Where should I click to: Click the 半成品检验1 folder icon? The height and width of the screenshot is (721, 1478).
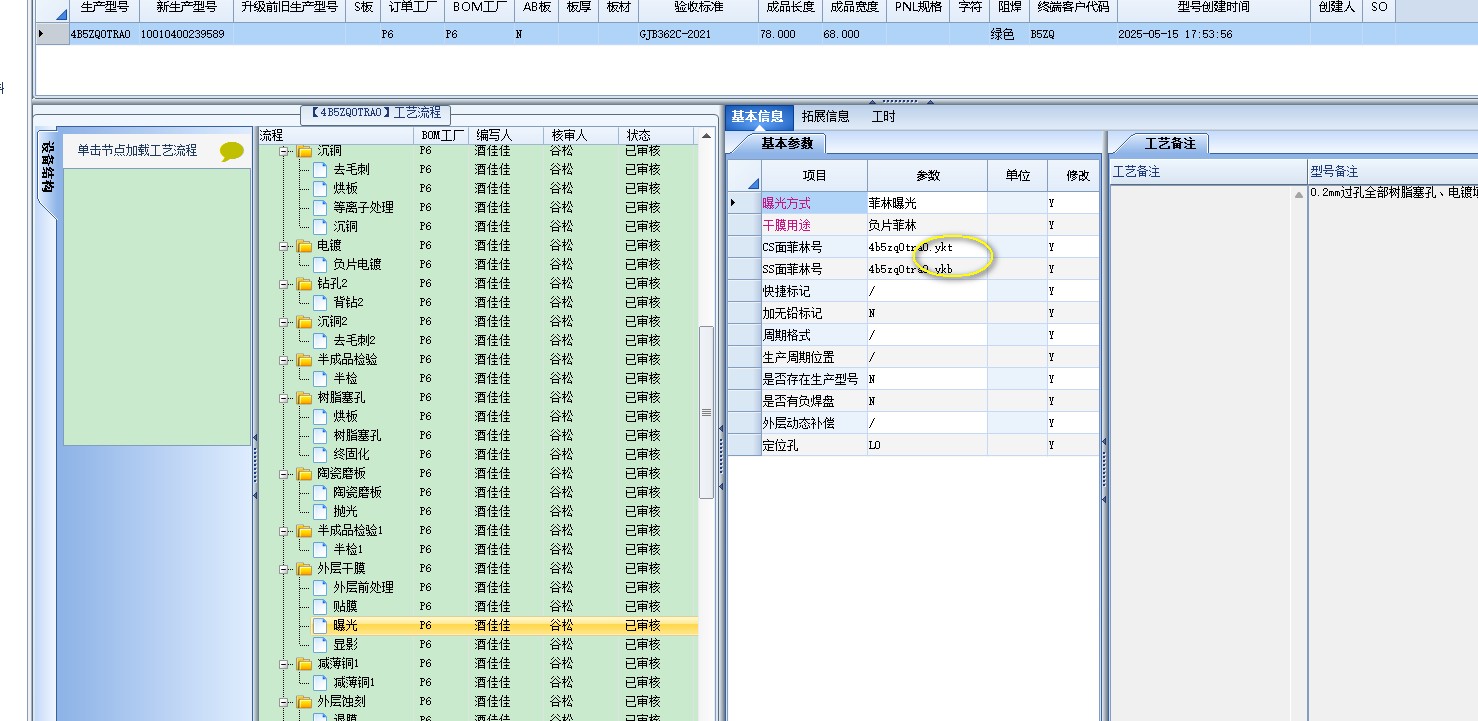point(304,530)
